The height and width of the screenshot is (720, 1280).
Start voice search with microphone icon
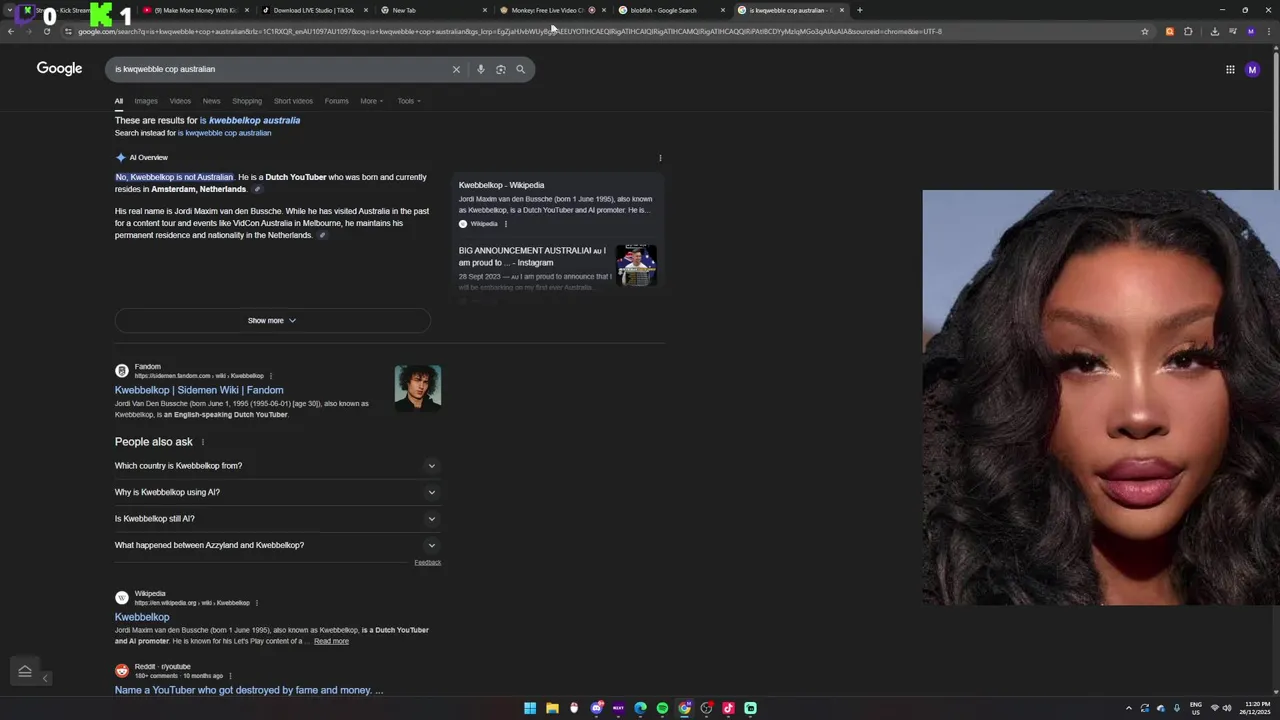[481, 69]
